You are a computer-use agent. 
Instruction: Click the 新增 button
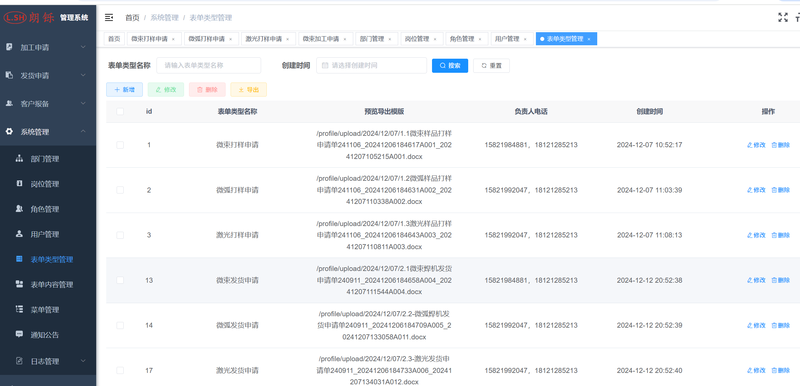click(x=124, y=90)
